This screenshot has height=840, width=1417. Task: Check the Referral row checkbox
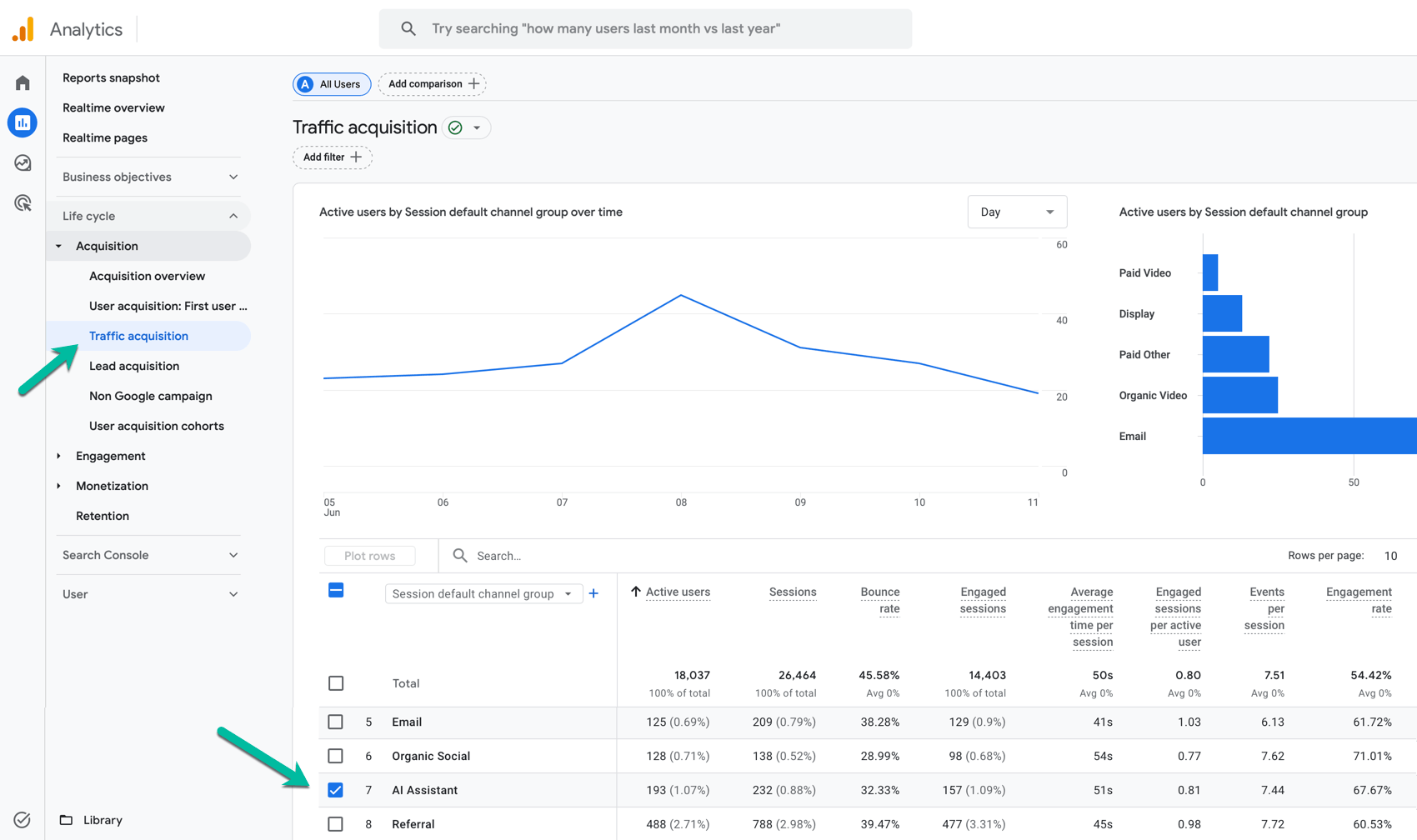[336, 824]
